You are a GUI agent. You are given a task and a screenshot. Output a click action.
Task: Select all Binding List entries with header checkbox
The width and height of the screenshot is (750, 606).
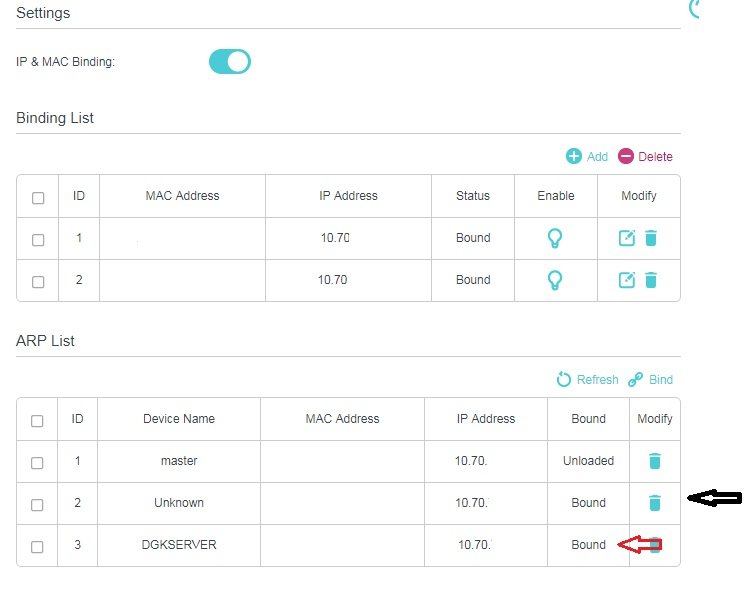(x=38, y=198)
